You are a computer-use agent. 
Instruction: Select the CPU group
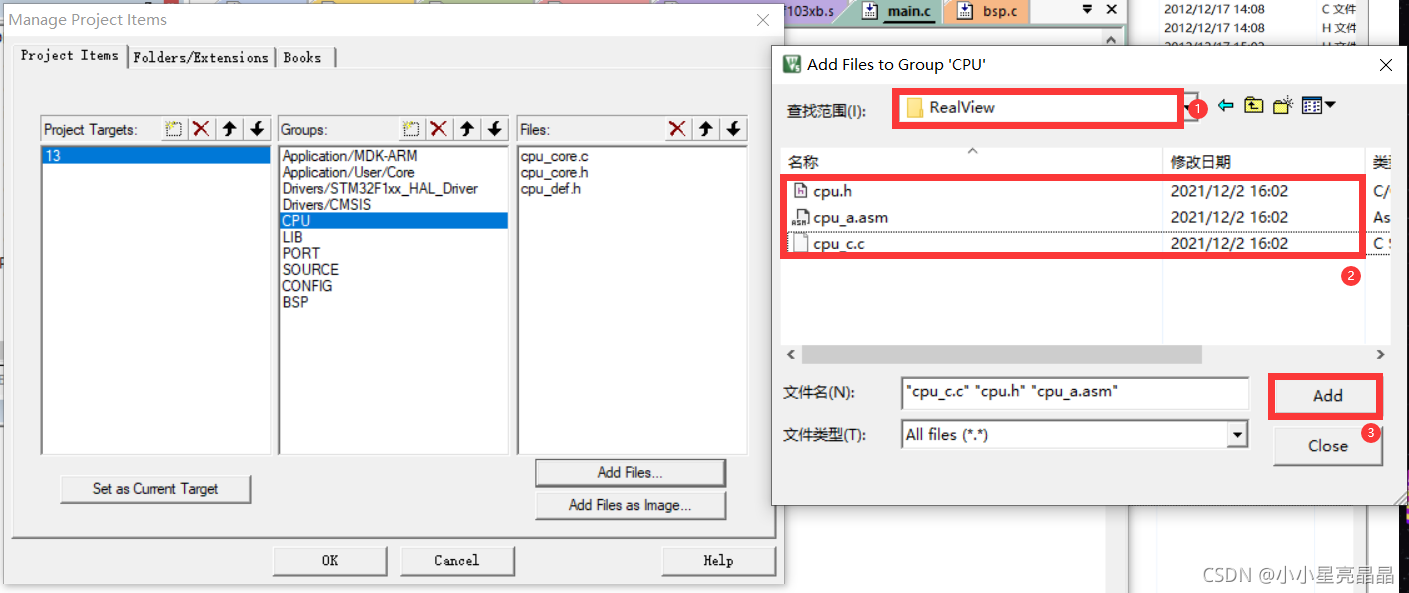coord(394,221)
